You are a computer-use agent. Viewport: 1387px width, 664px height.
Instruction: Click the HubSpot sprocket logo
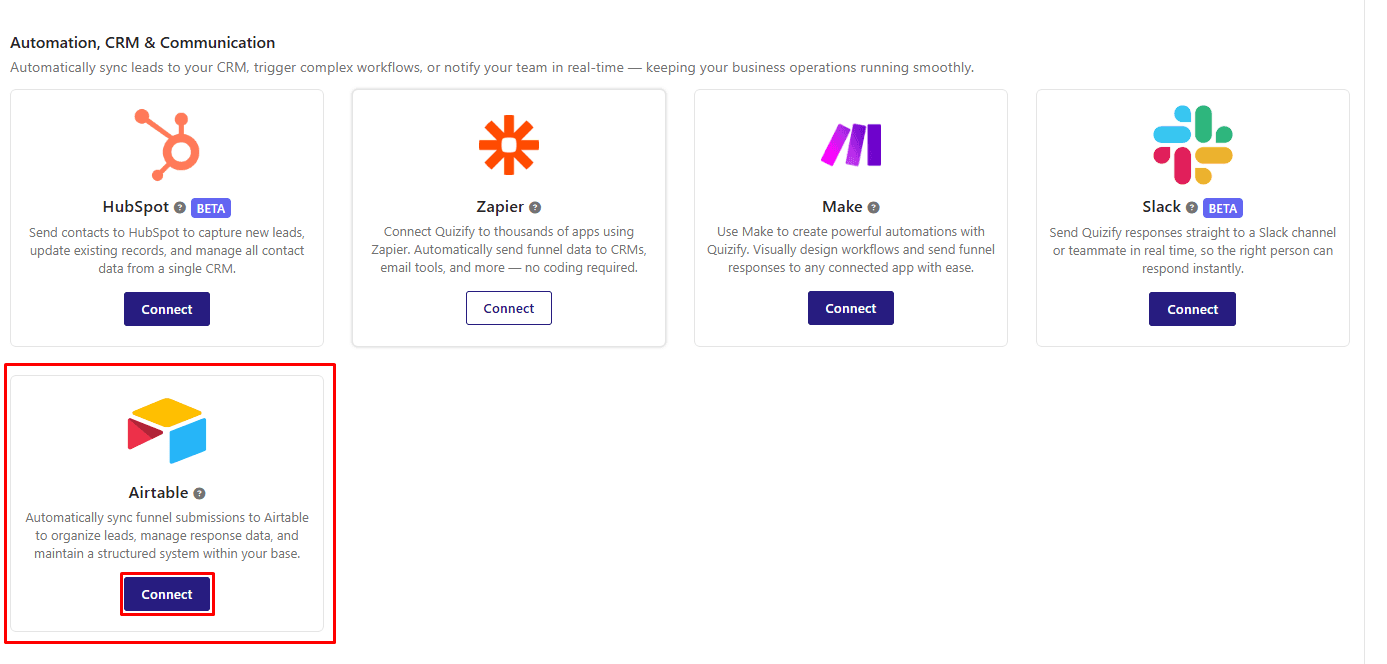(167, 144)
